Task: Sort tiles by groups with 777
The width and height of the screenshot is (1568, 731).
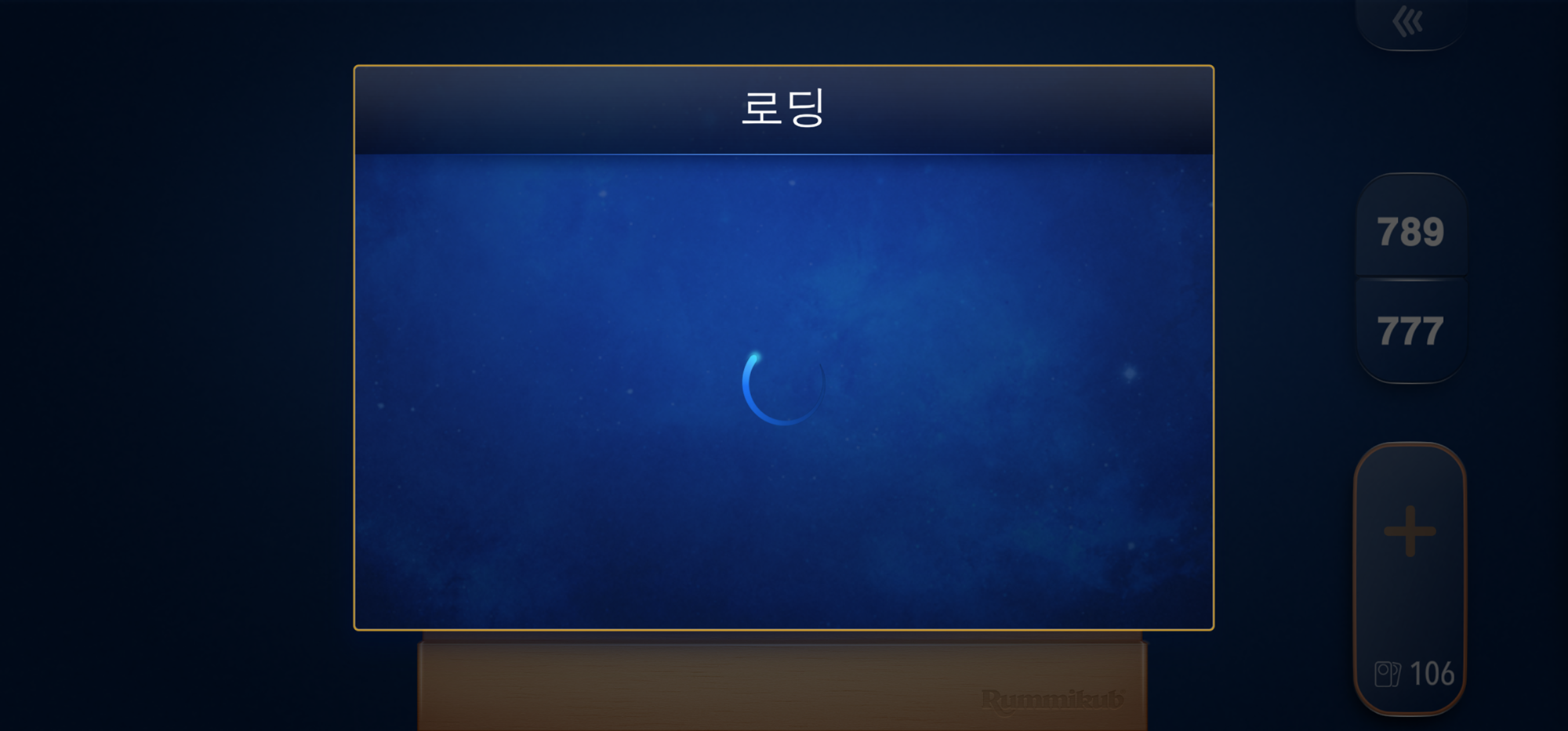Action: (1410, 331)
